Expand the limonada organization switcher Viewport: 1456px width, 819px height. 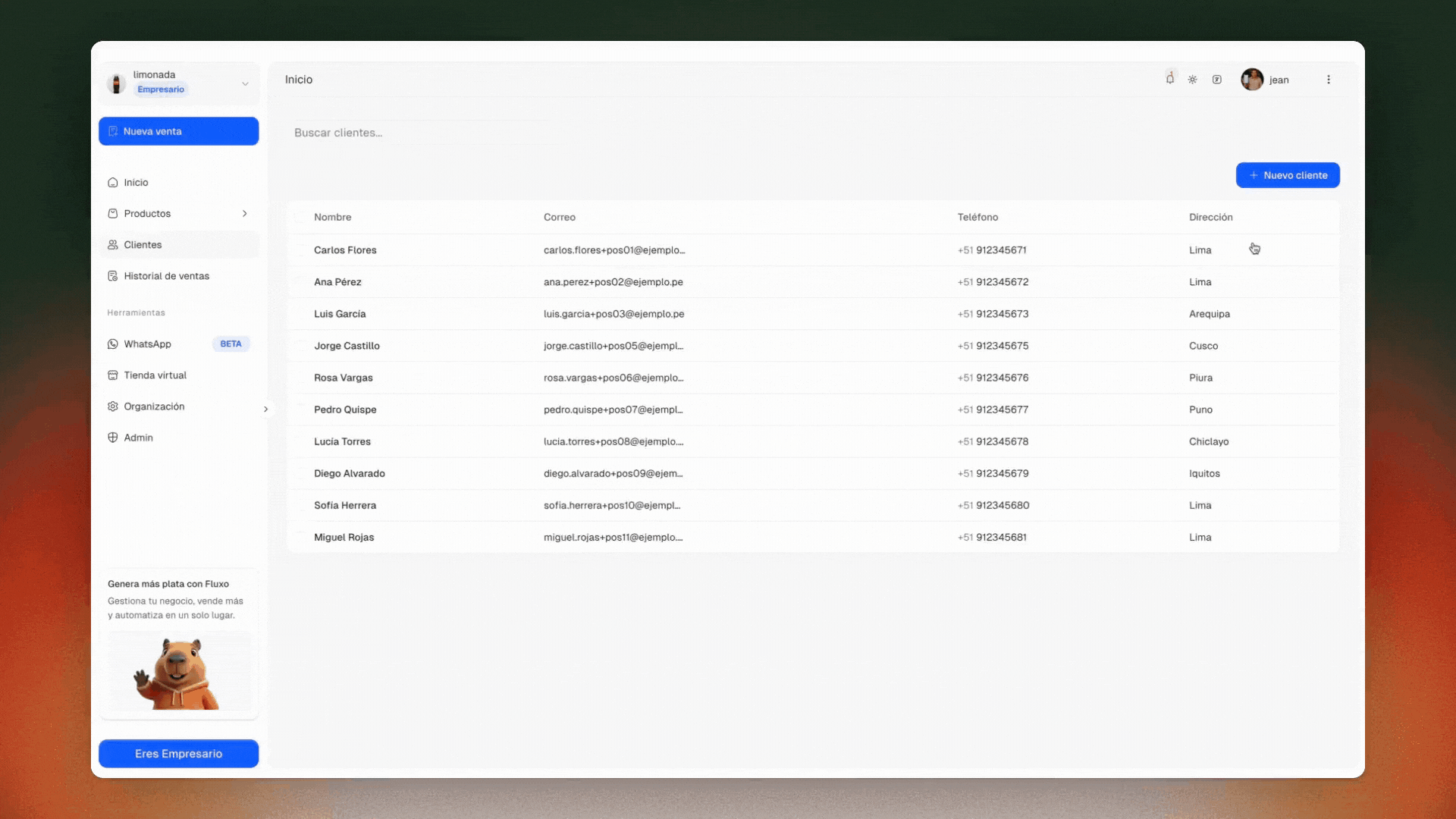245,83
